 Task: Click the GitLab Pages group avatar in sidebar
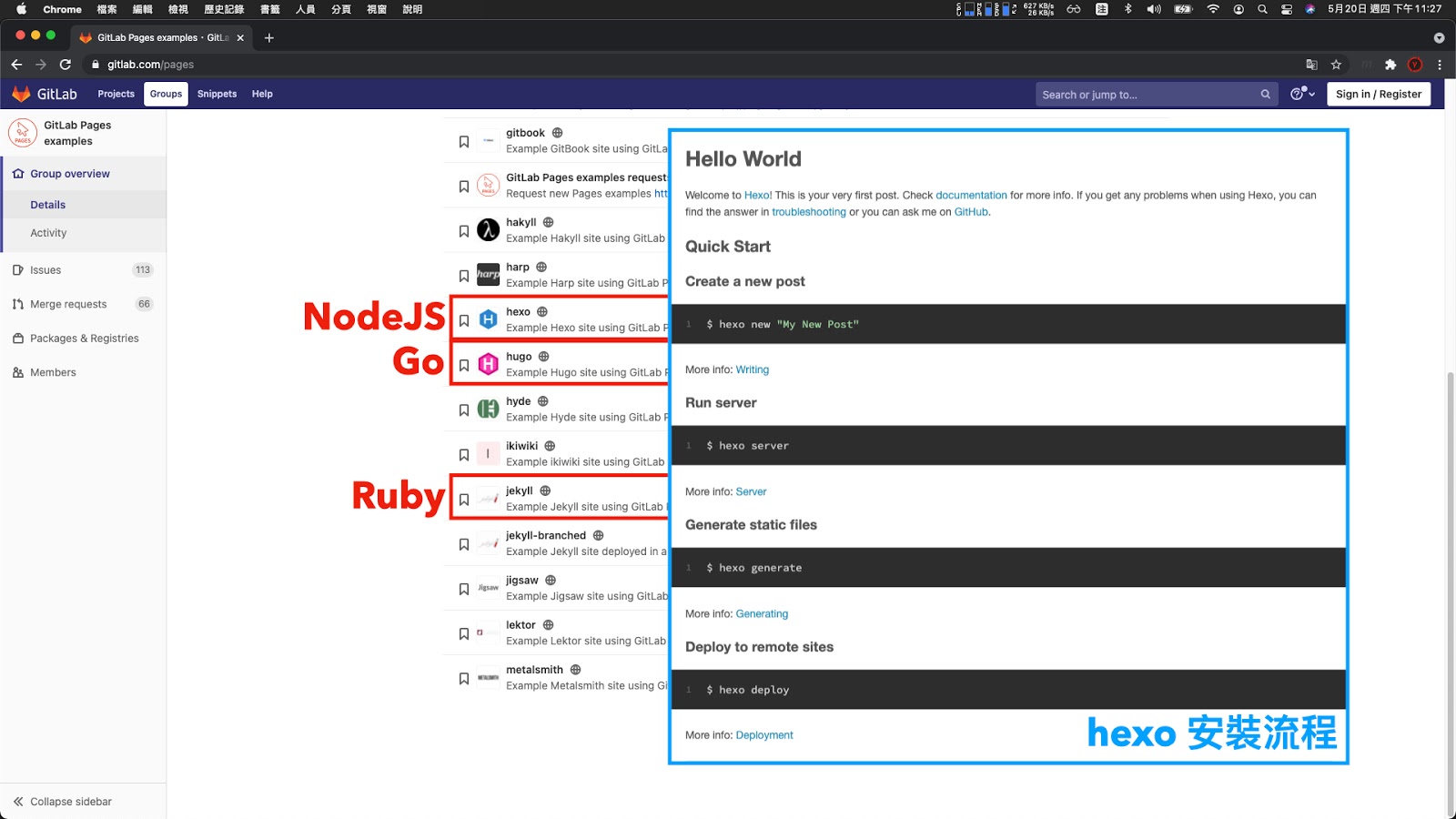[23, 133]
